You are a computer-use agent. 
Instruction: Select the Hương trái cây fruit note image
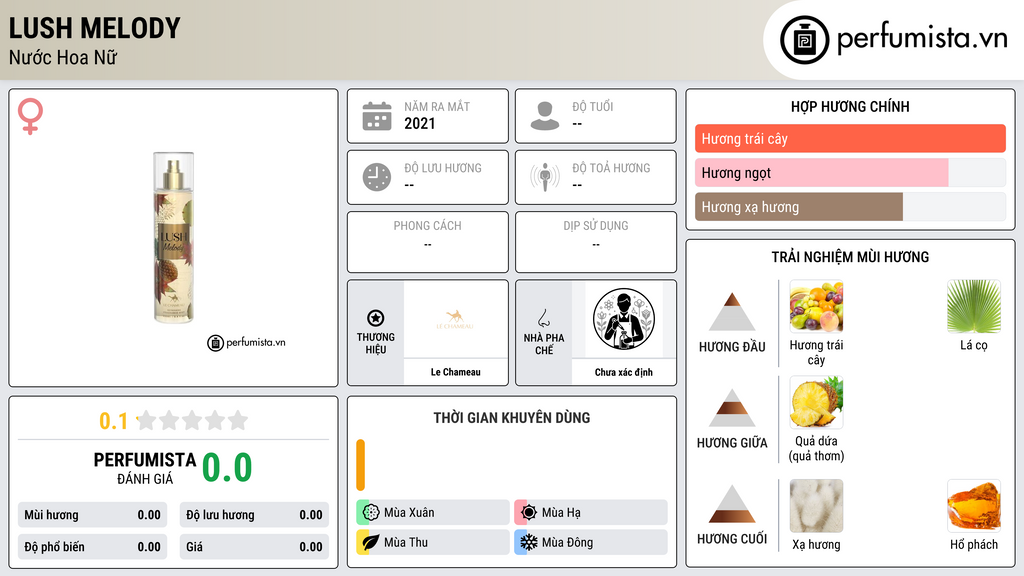tap(816, 306)
